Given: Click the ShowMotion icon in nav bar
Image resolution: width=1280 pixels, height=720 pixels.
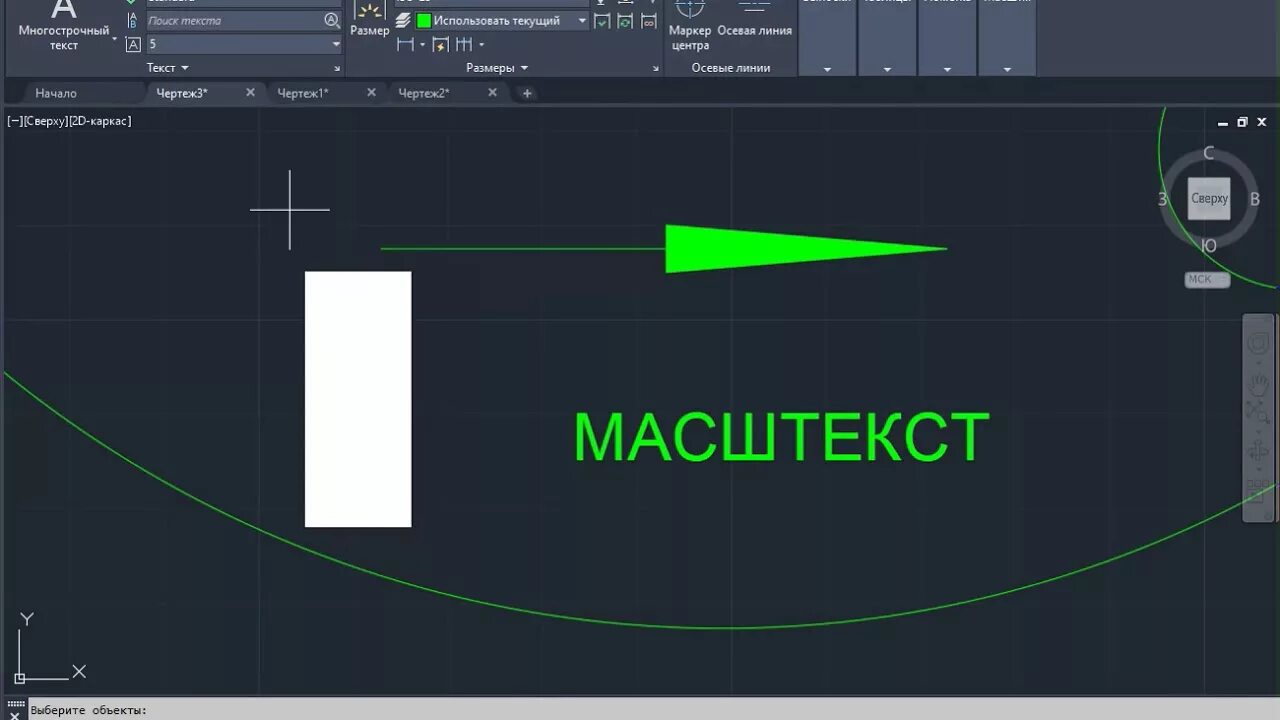Looking at the screenshot, I should click(x=1258, y=489).
